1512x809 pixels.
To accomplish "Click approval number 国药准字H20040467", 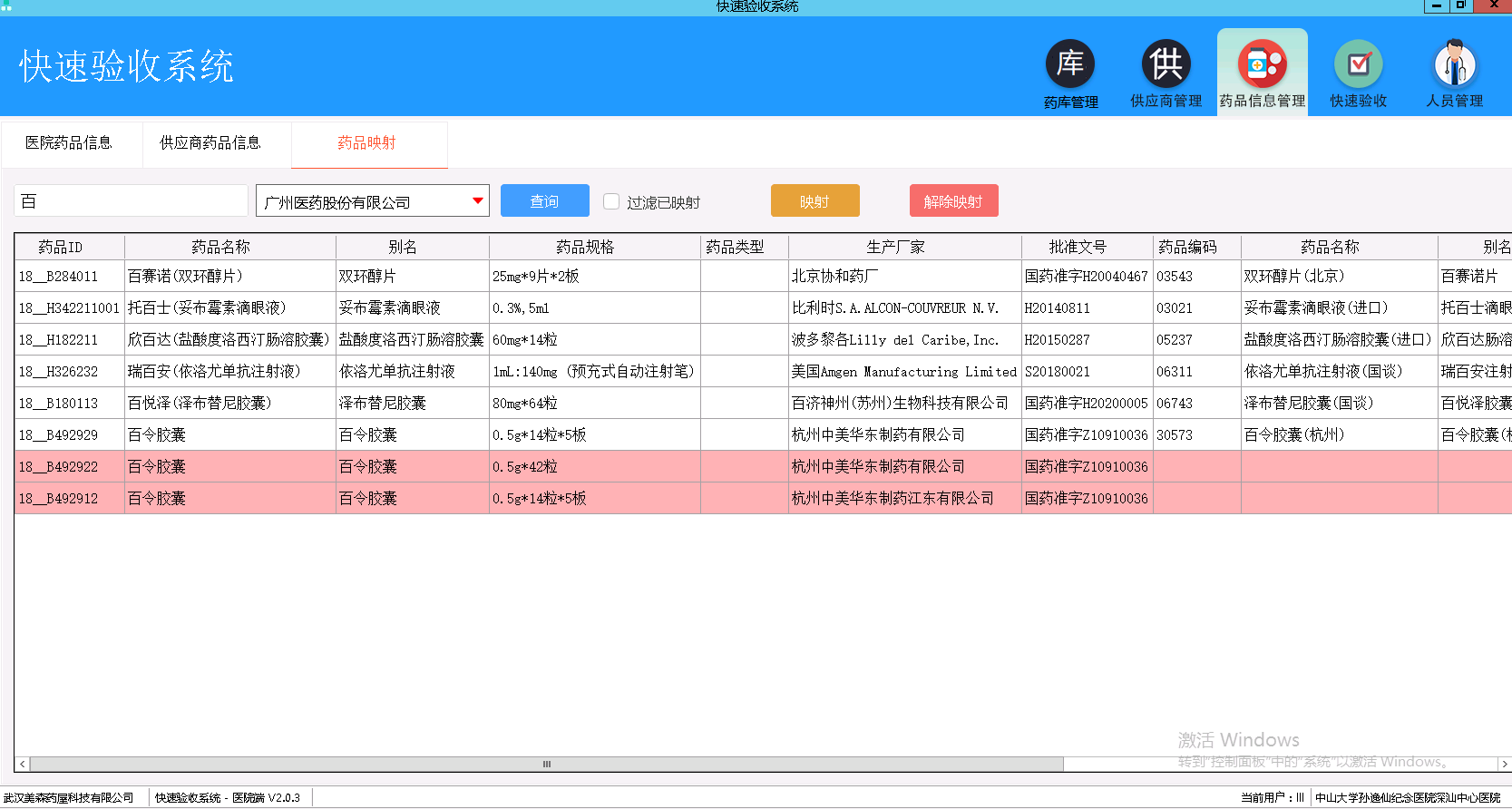I will pyautogui.click(x=1087, y=276).
